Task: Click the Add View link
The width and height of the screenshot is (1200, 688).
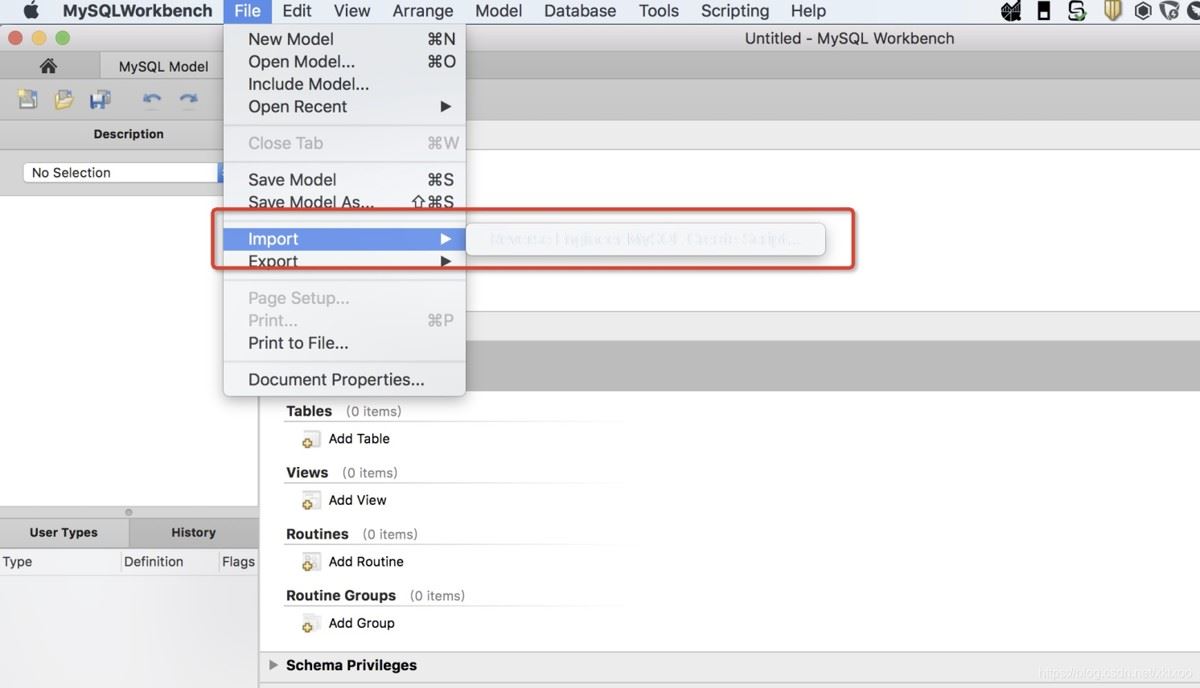Action: pos(357,501)
